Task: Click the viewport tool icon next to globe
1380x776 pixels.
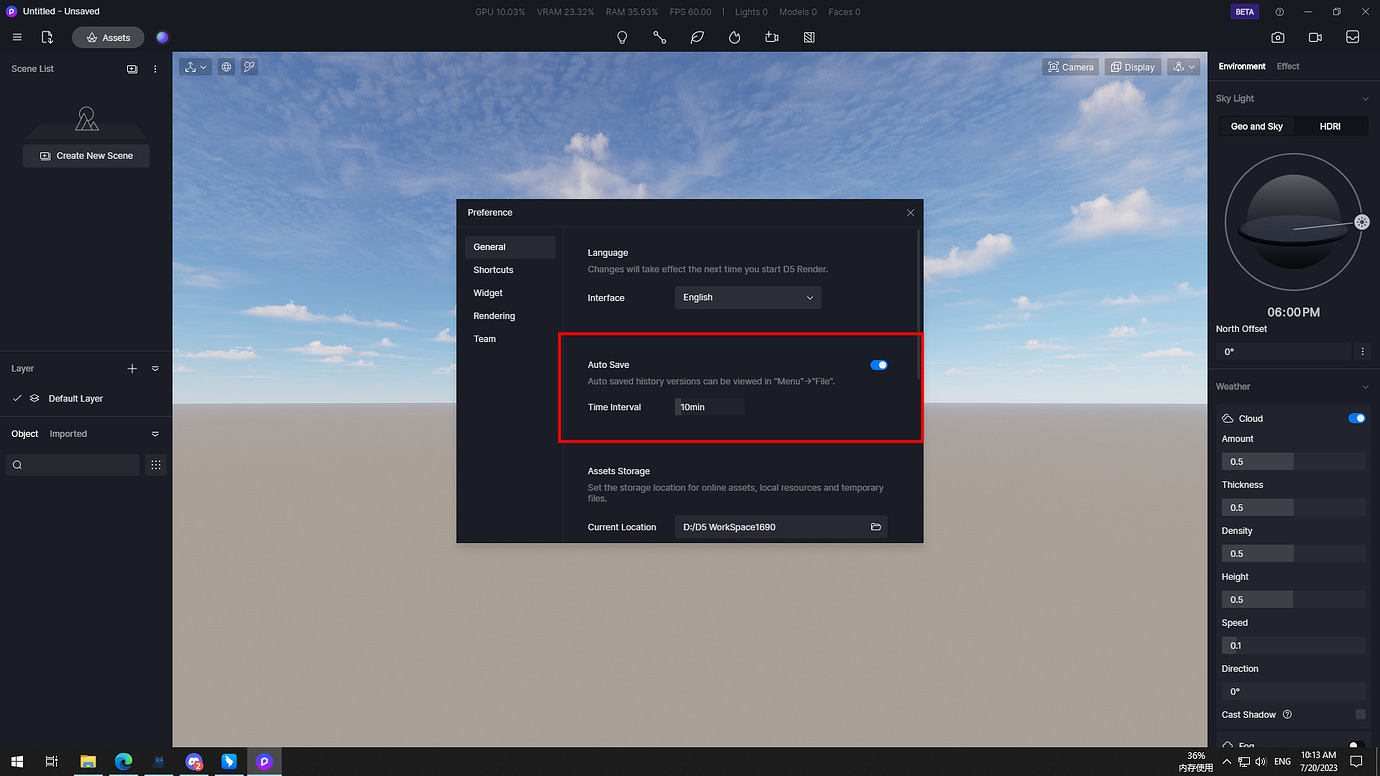Action: [x=249, y=67]
